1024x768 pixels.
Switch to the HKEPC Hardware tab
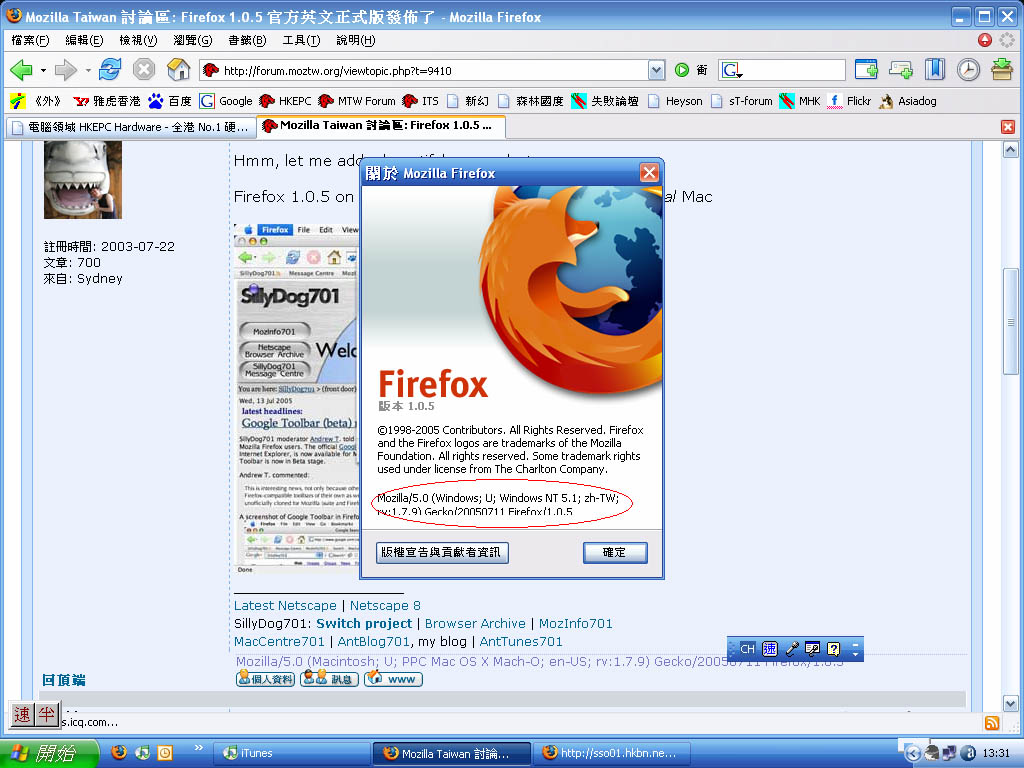(131, 127)
